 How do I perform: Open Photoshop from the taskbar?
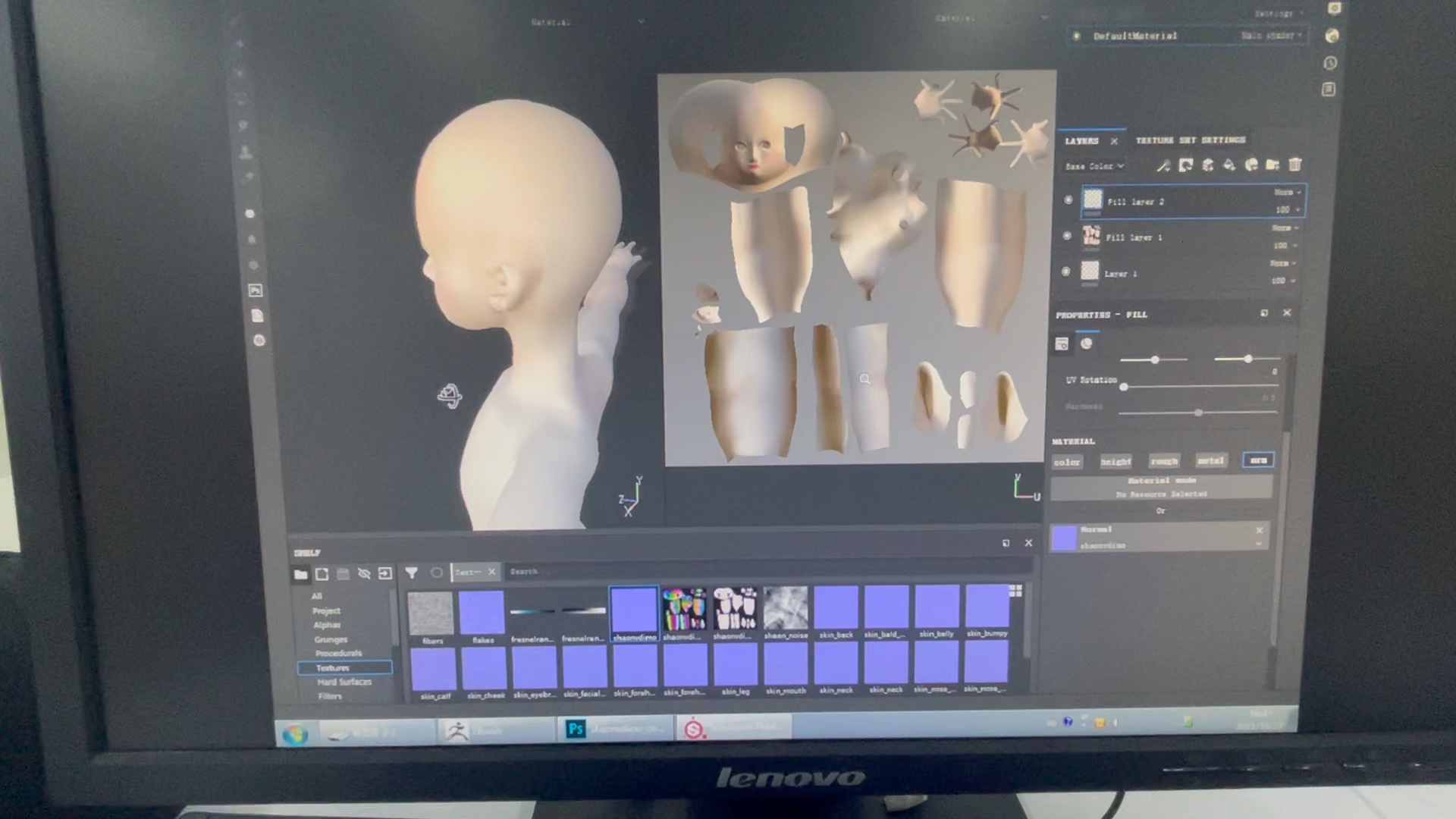(614, 729)
